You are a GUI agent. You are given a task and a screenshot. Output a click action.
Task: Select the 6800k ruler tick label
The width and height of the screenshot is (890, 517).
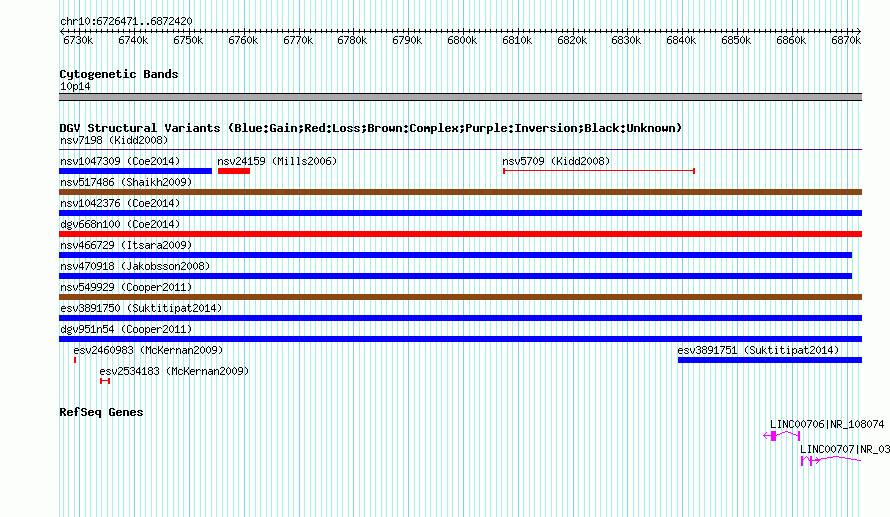(x=462, y=40)
